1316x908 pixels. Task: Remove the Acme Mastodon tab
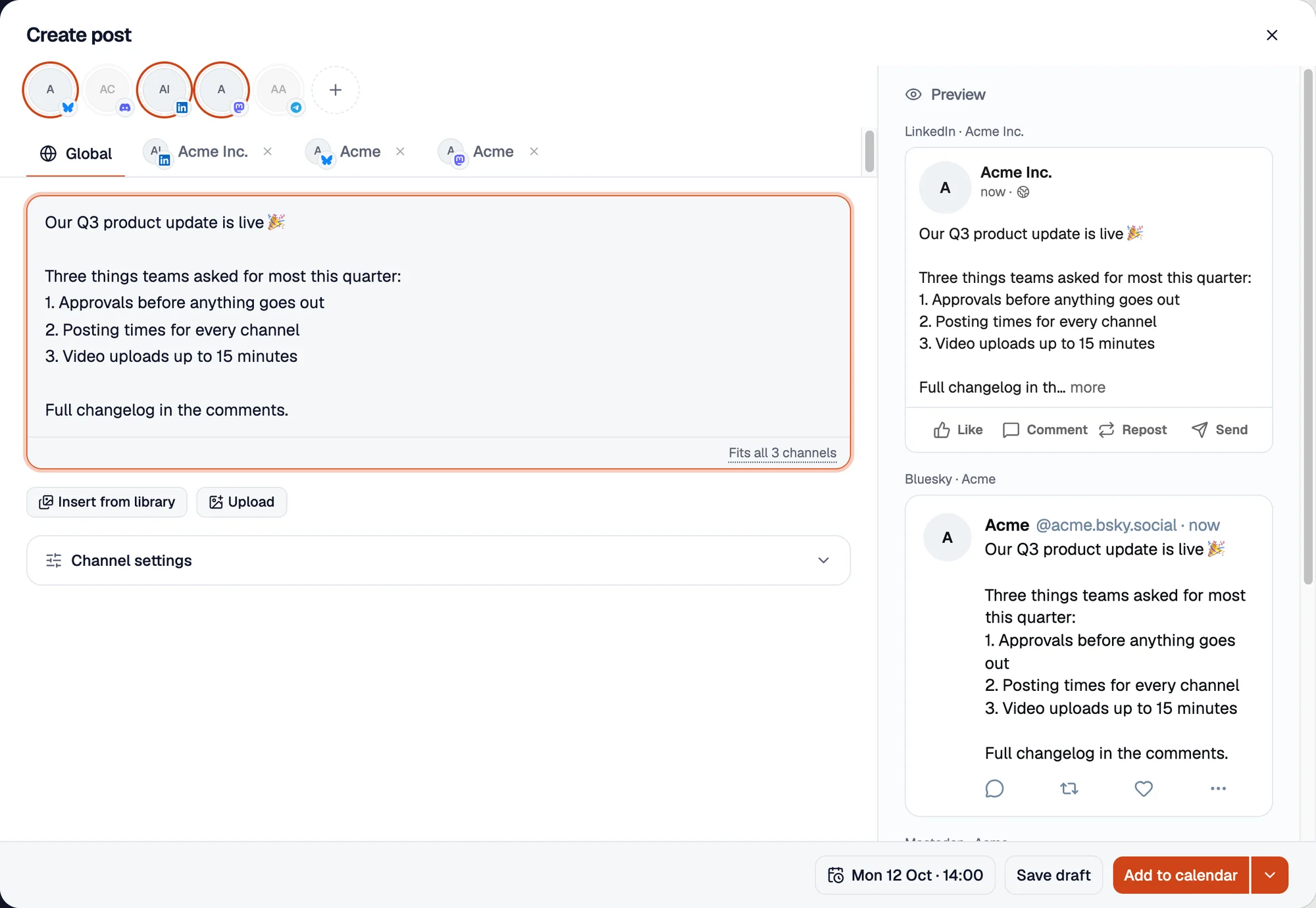click(x=534, y=151)
